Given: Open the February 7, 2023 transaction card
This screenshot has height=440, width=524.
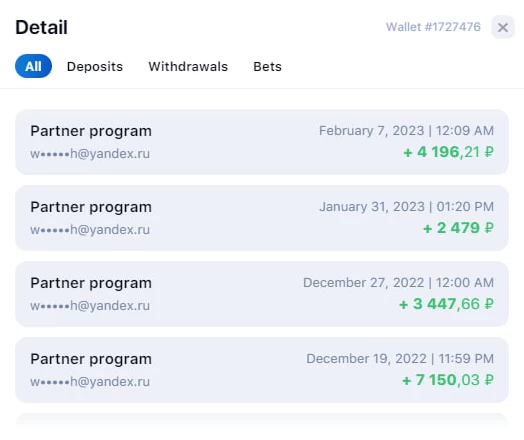Looking at the screenshot, I should (x=262, y=142).
